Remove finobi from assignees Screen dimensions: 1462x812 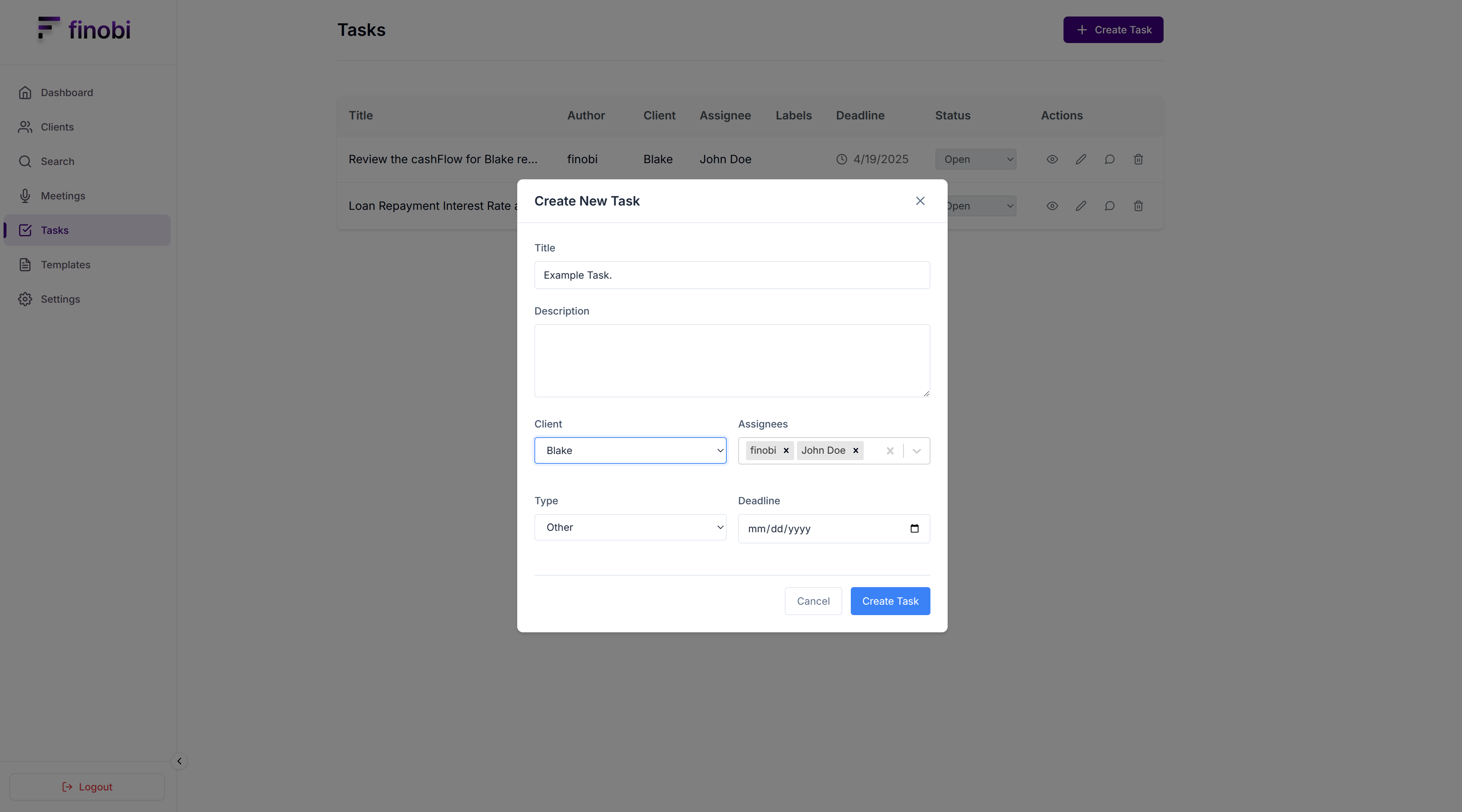point(786,450)
